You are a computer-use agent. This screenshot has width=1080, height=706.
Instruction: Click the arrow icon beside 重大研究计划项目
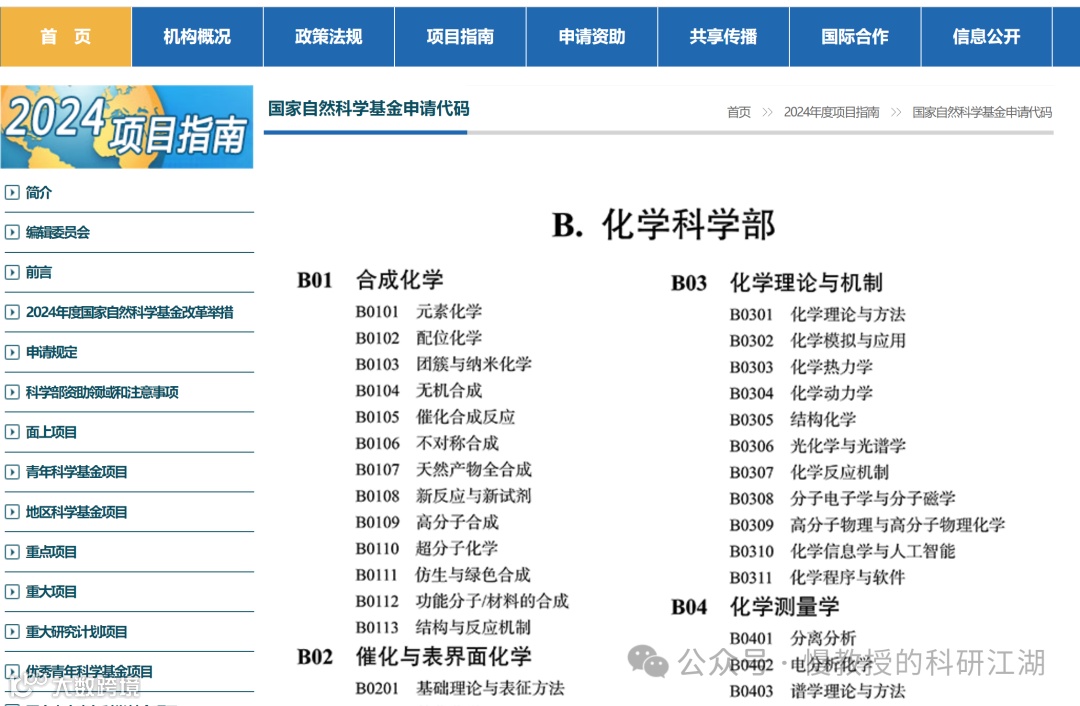point(12,632)
